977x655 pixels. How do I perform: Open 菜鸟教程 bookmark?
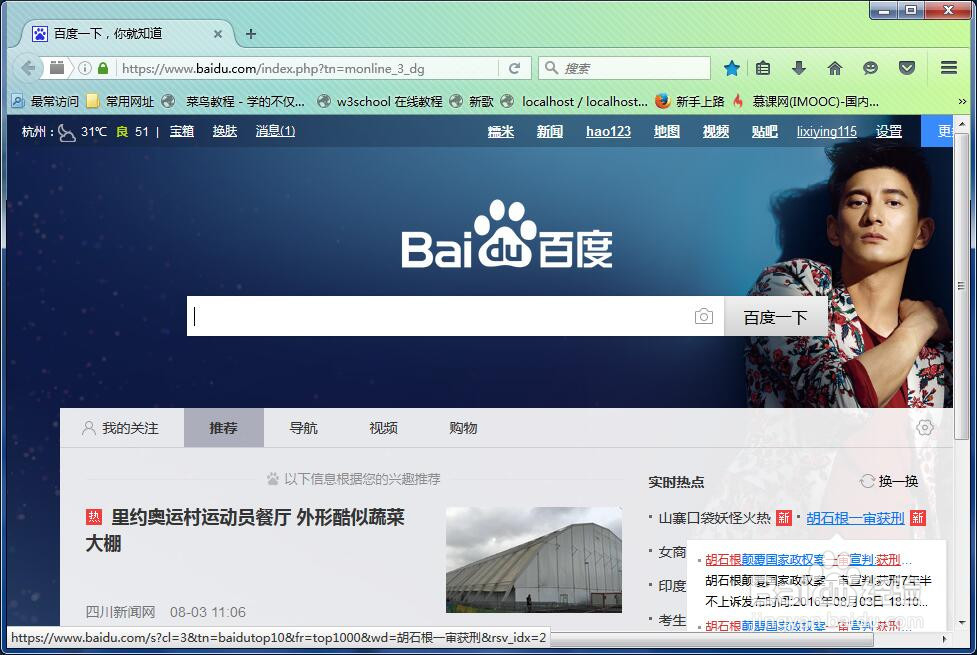coord(233,102)
